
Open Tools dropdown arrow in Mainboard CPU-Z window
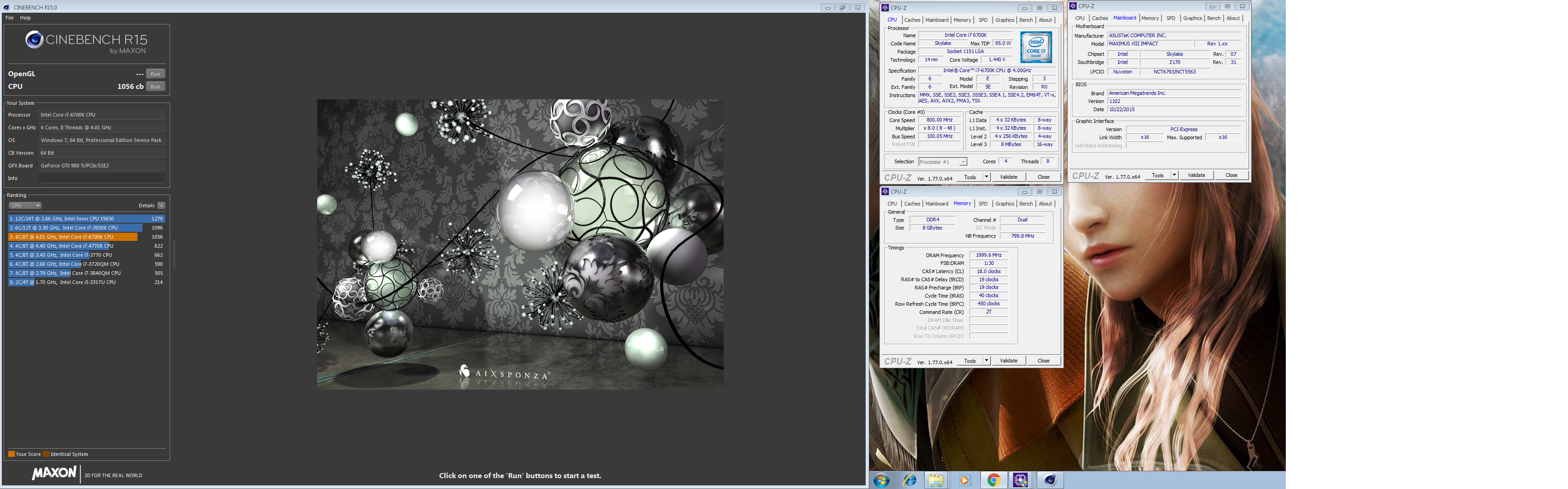coord(1174,175)
